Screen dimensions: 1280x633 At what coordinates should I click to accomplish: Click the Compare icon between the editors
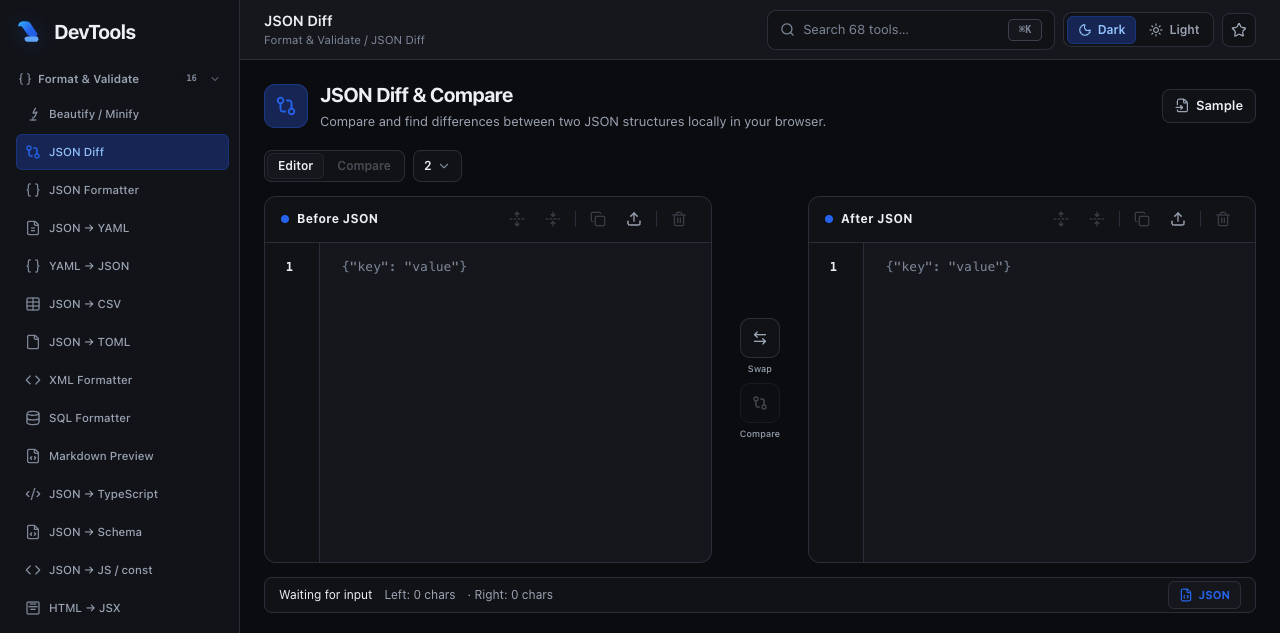[x=760, y=403]
